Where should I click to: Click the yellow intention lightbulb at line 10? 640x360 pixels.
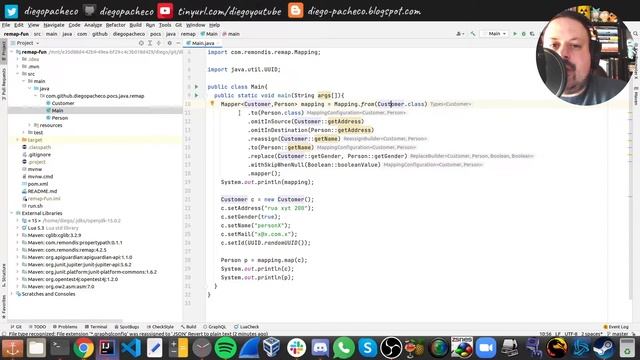[212, 104]
